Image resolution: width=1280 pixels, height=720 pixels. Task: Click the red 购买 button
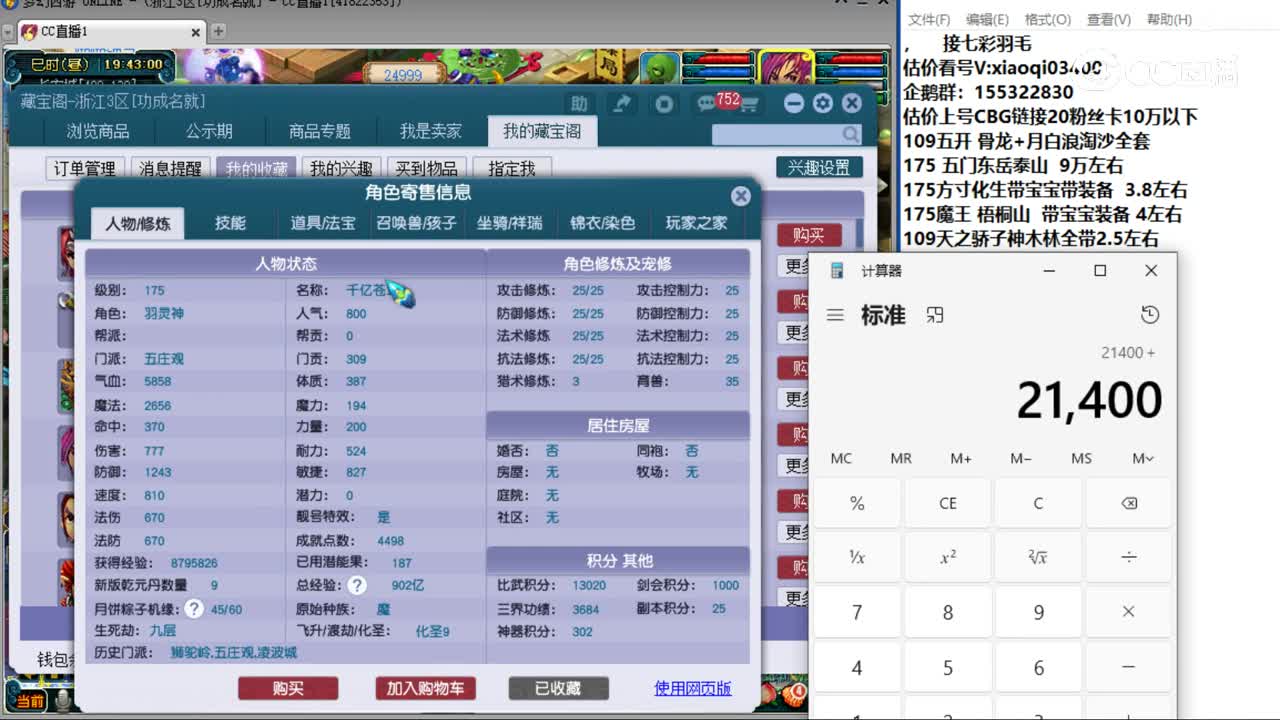coord(288,688)
